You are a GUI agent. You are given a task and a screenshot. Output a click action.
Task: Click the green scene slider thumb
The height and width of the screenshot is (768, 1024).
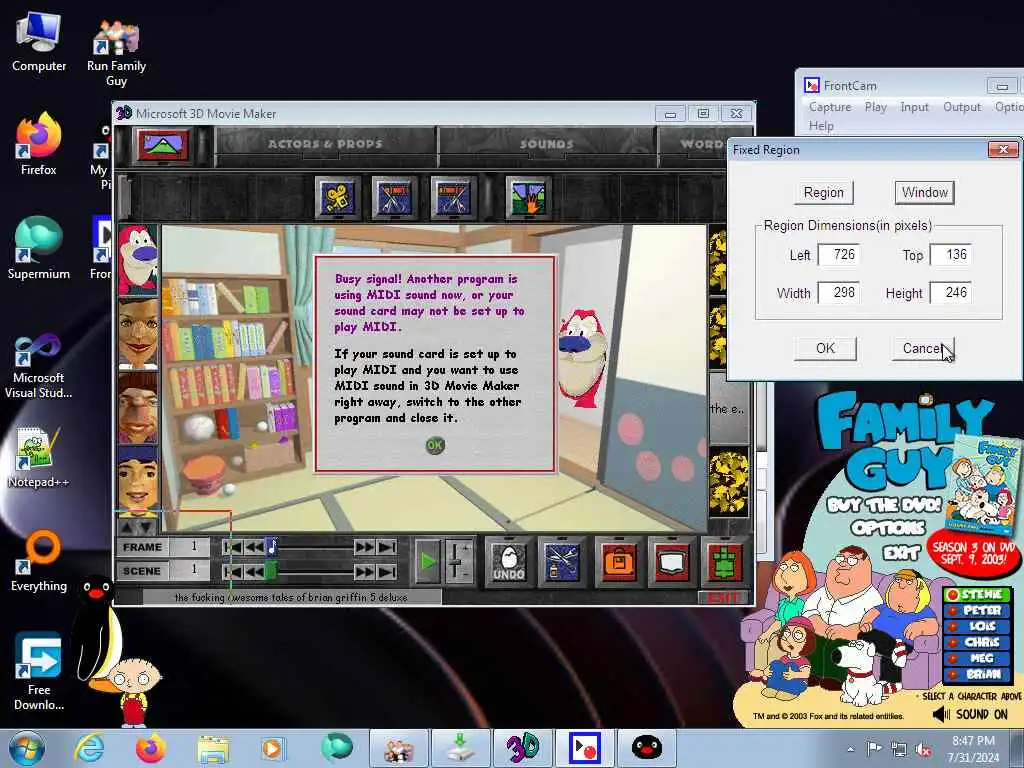tap(271, 572)
